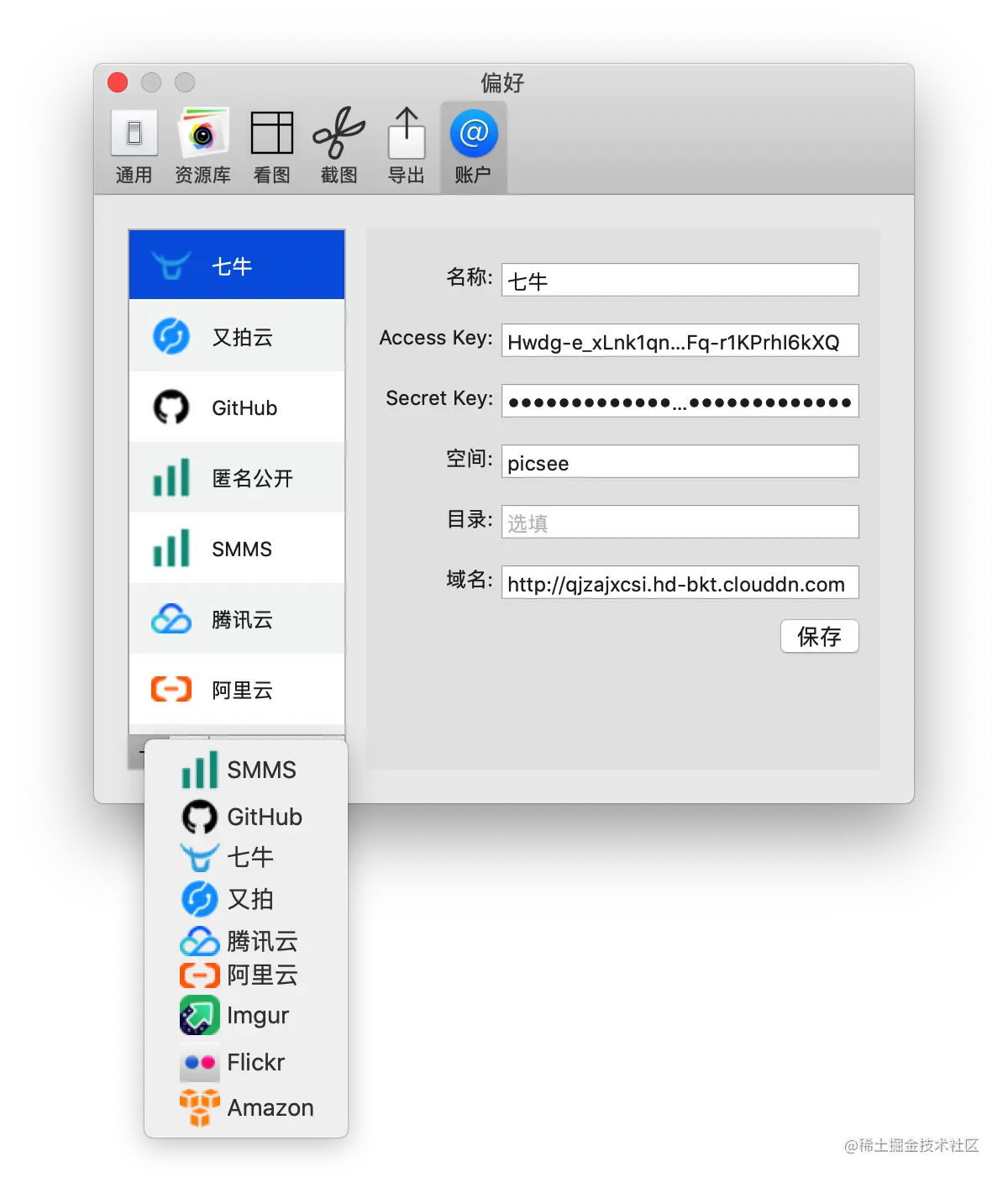Open the 导出 export preferences tab
The image size is (1008, 1183).
pos(406,147)
